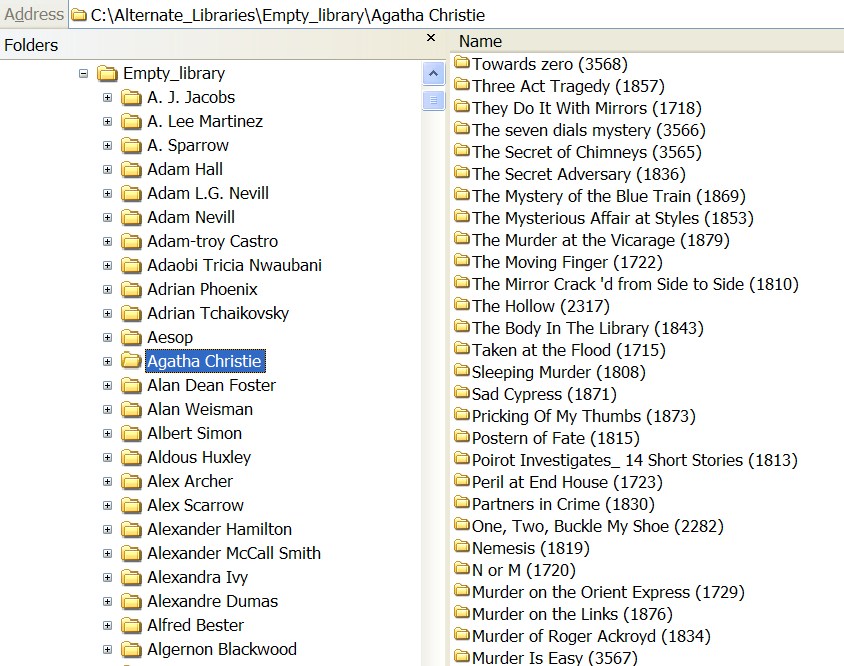Image resolution: width=844 pixels, height=666 pixels.
Task: Click the Three Act Tragedy folder icon
Action: tap(462, 85)
